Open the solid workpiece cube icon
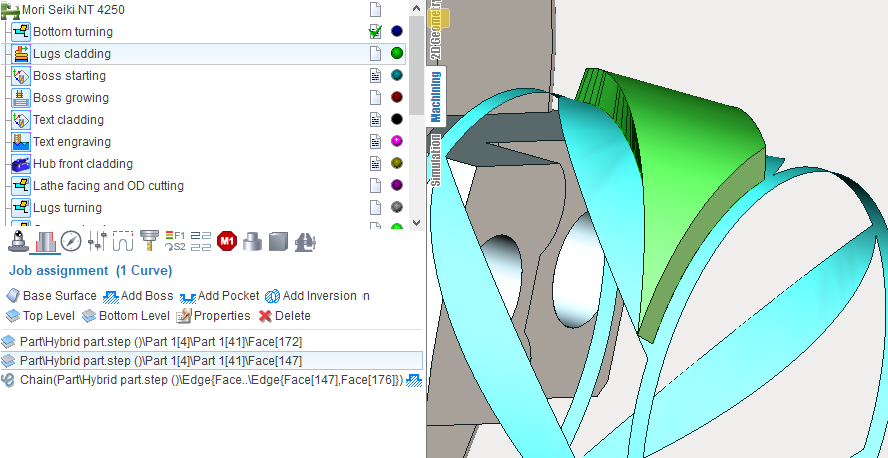Image resolution: width=888 pixels, height=458 pixels. (x=278, y=241)
